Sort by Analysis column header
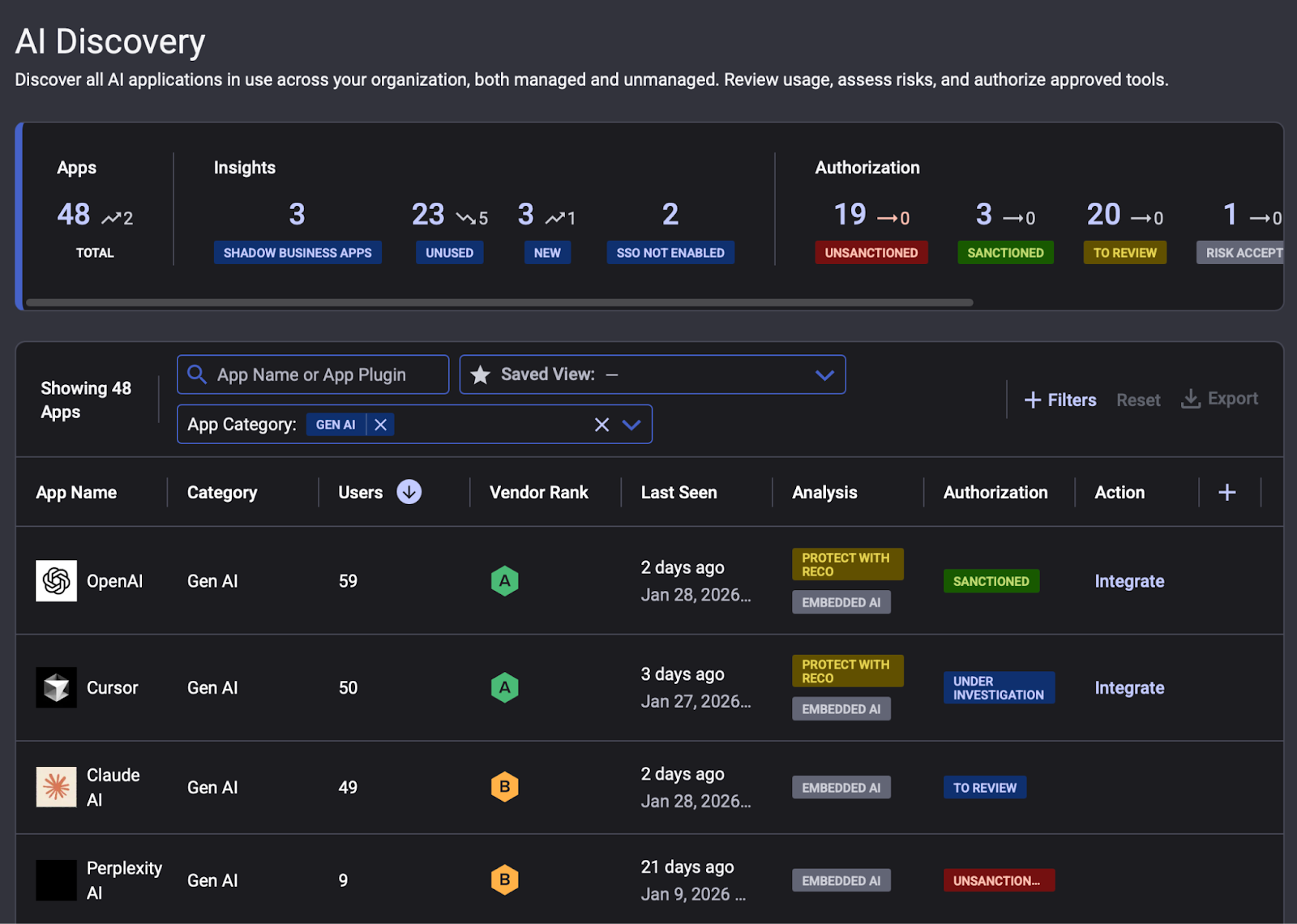Image resolution: width=1297 pixels, height=924 pixels. point(824,493)
